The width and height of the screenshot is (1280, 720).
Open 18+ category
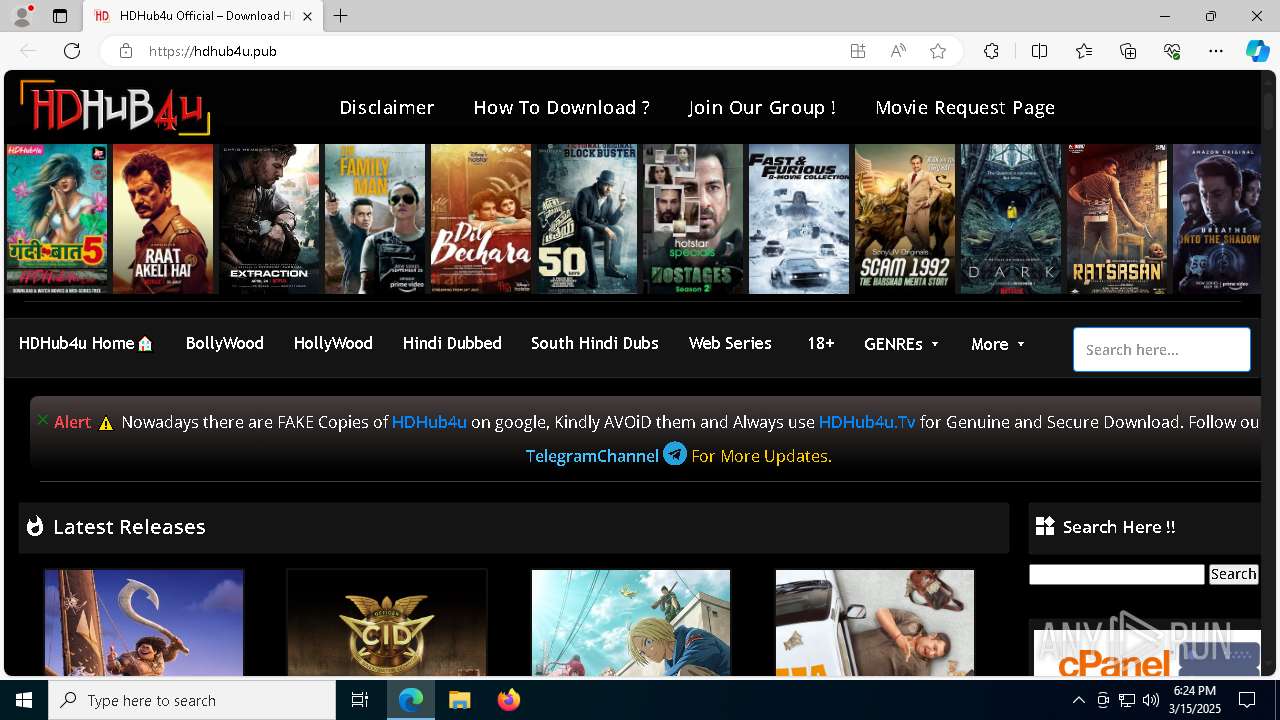coord(820,343)
